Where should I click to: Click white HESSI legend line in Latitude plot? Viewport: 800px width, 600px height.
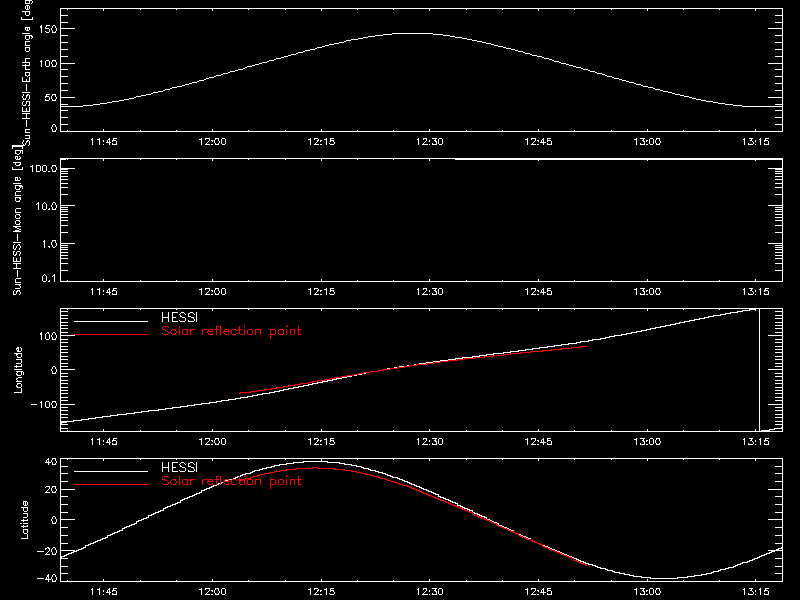tap(111, 471)
